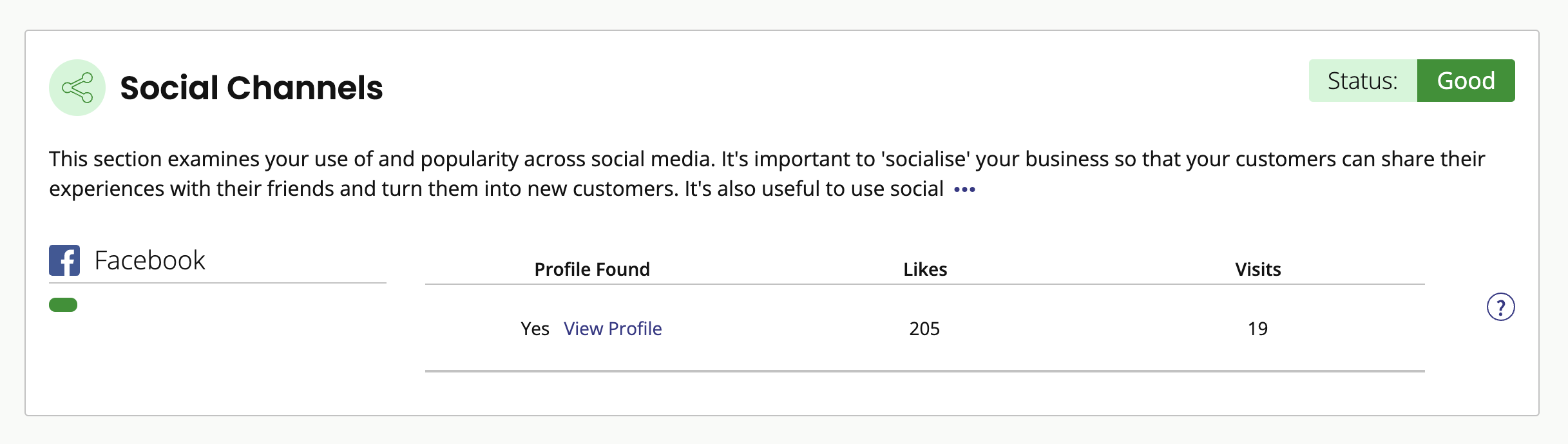Click the Profile Found column header
The width and height of the screenshot is (1568, 444).
(x=592, y=269)
